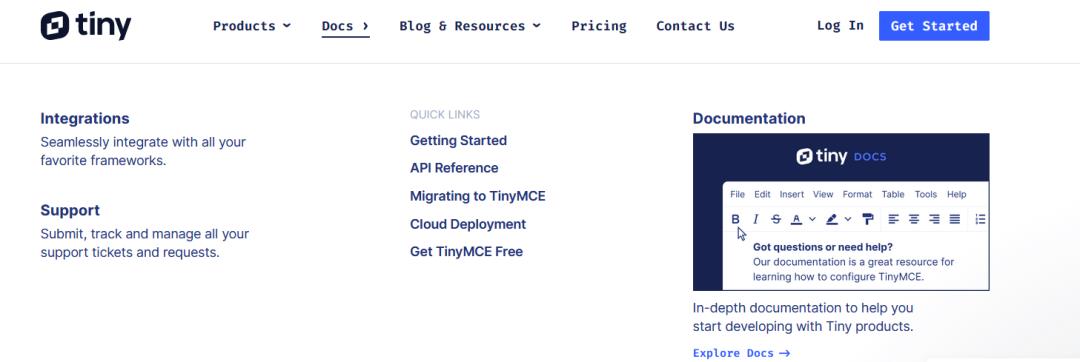Click the format painter icon in preview
The width and height of the screenshot is (1080, 362).
coord(868,219)
